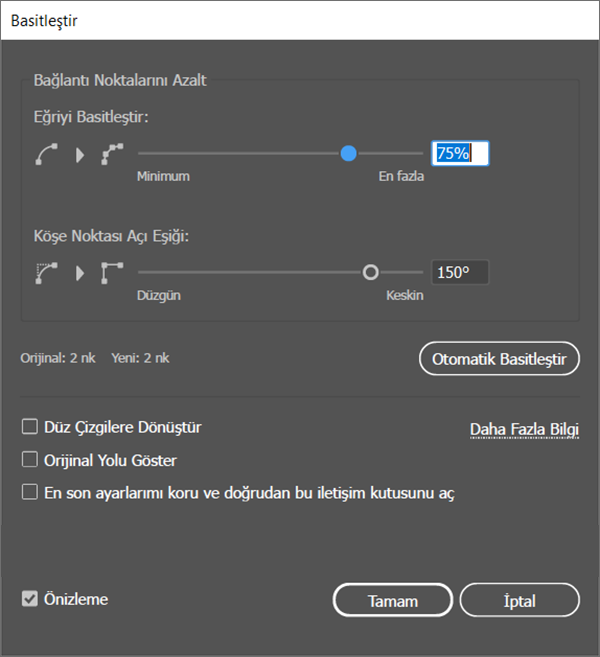Click the dotted corner icon under Köşe Noktası
The height and width of the screenshot is (657, 600).
pos(46,273)
